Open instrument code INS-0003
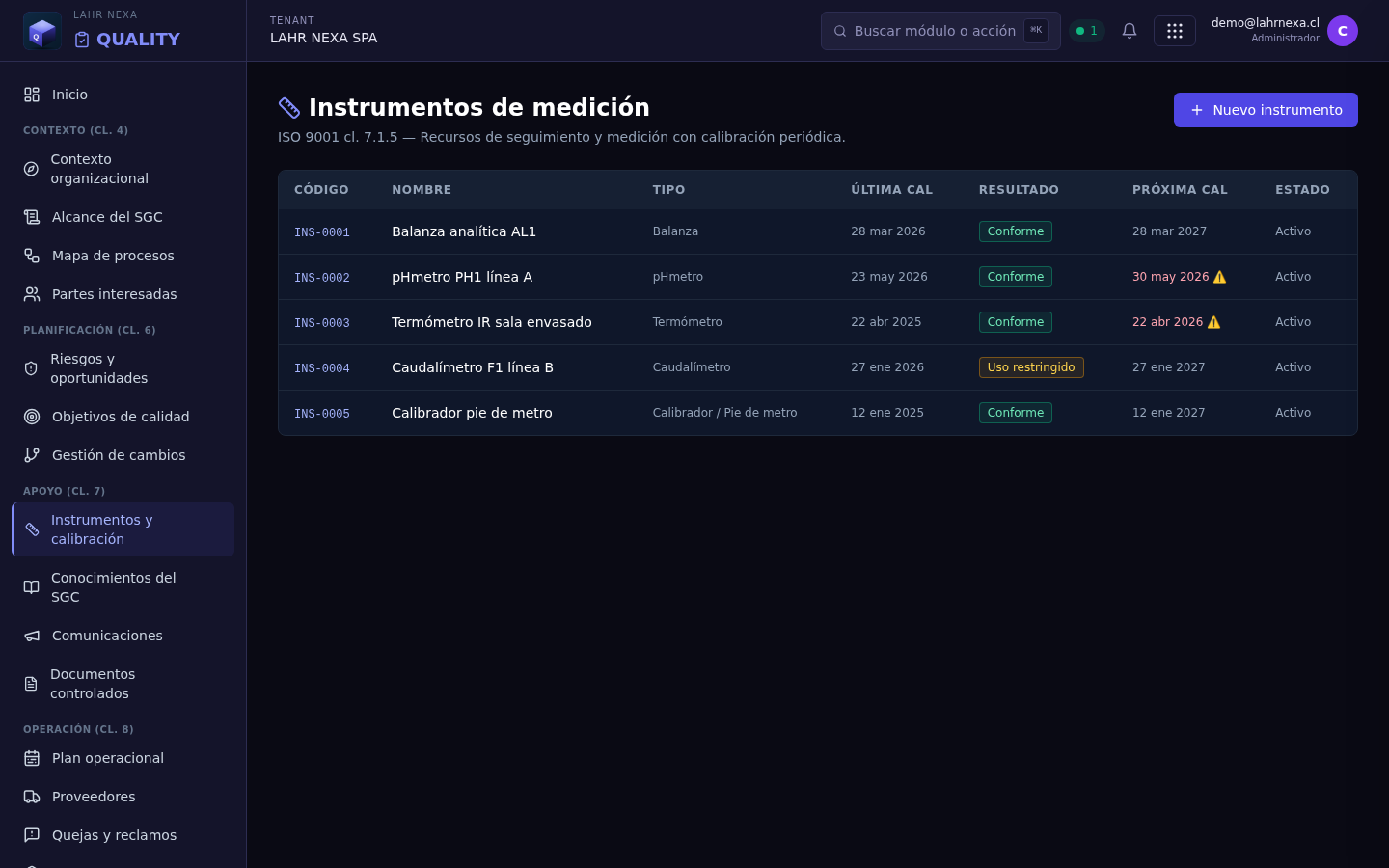 (x=322, y=323)
